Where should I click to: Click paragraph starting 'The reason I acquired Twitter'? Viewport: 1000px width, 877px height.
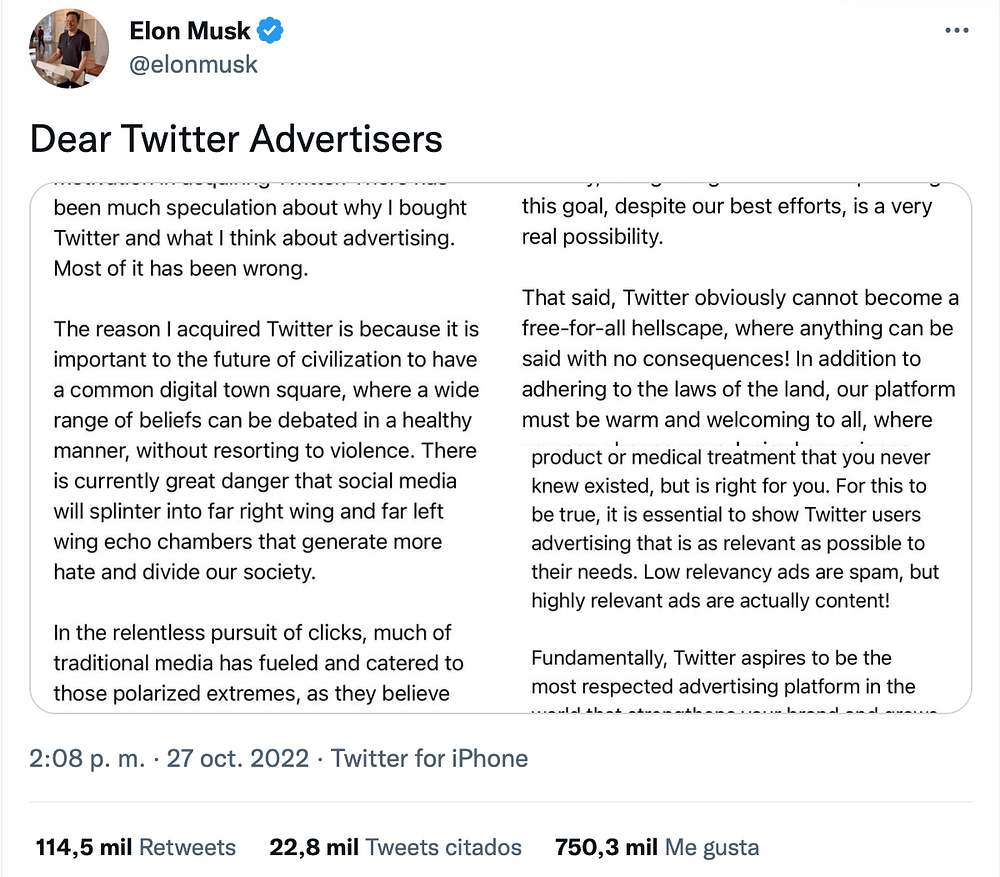(265, 450)
